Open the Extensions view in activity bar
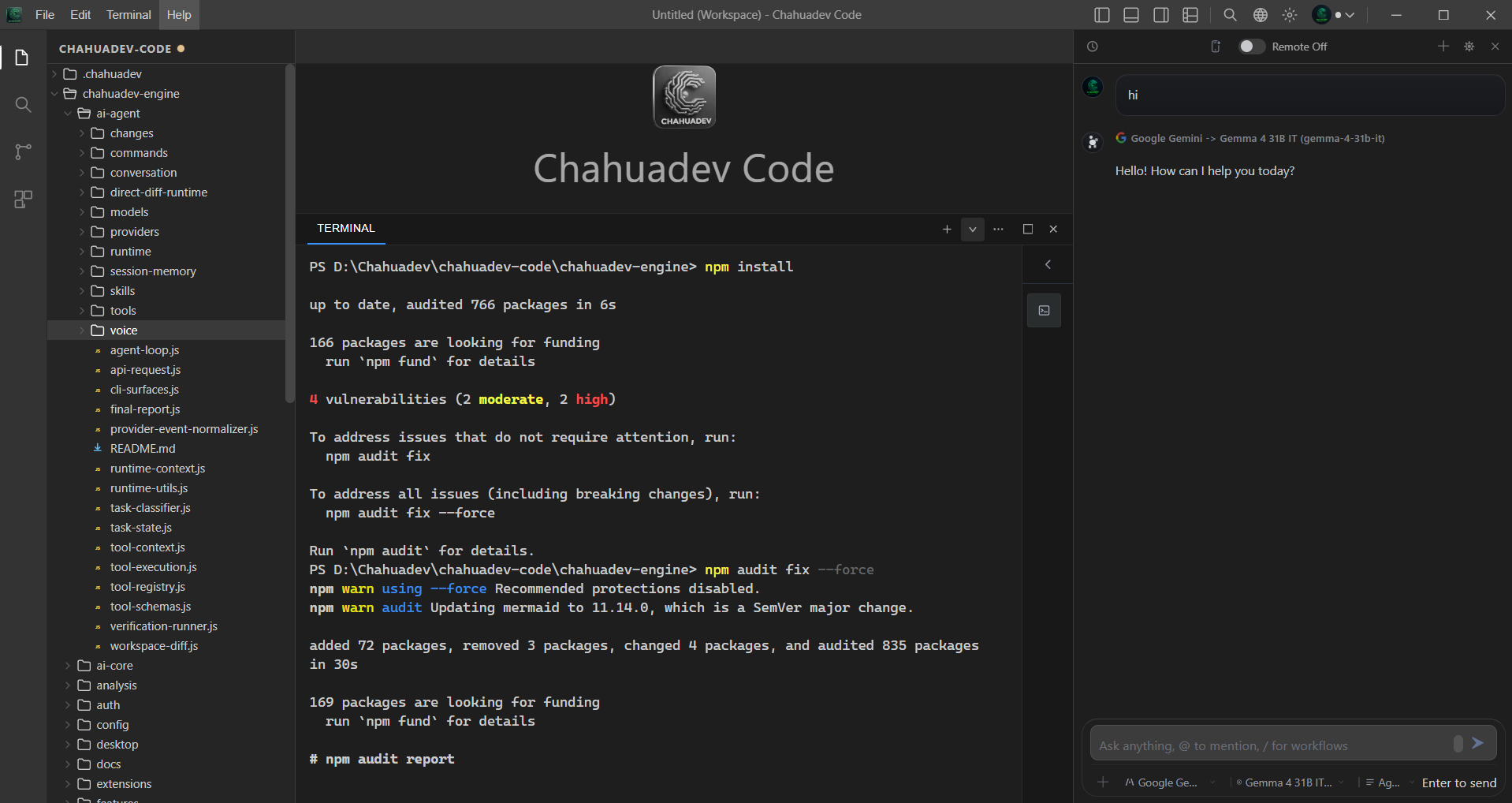Viewport: 1512px width, 803px height. [x=23, y=199]
